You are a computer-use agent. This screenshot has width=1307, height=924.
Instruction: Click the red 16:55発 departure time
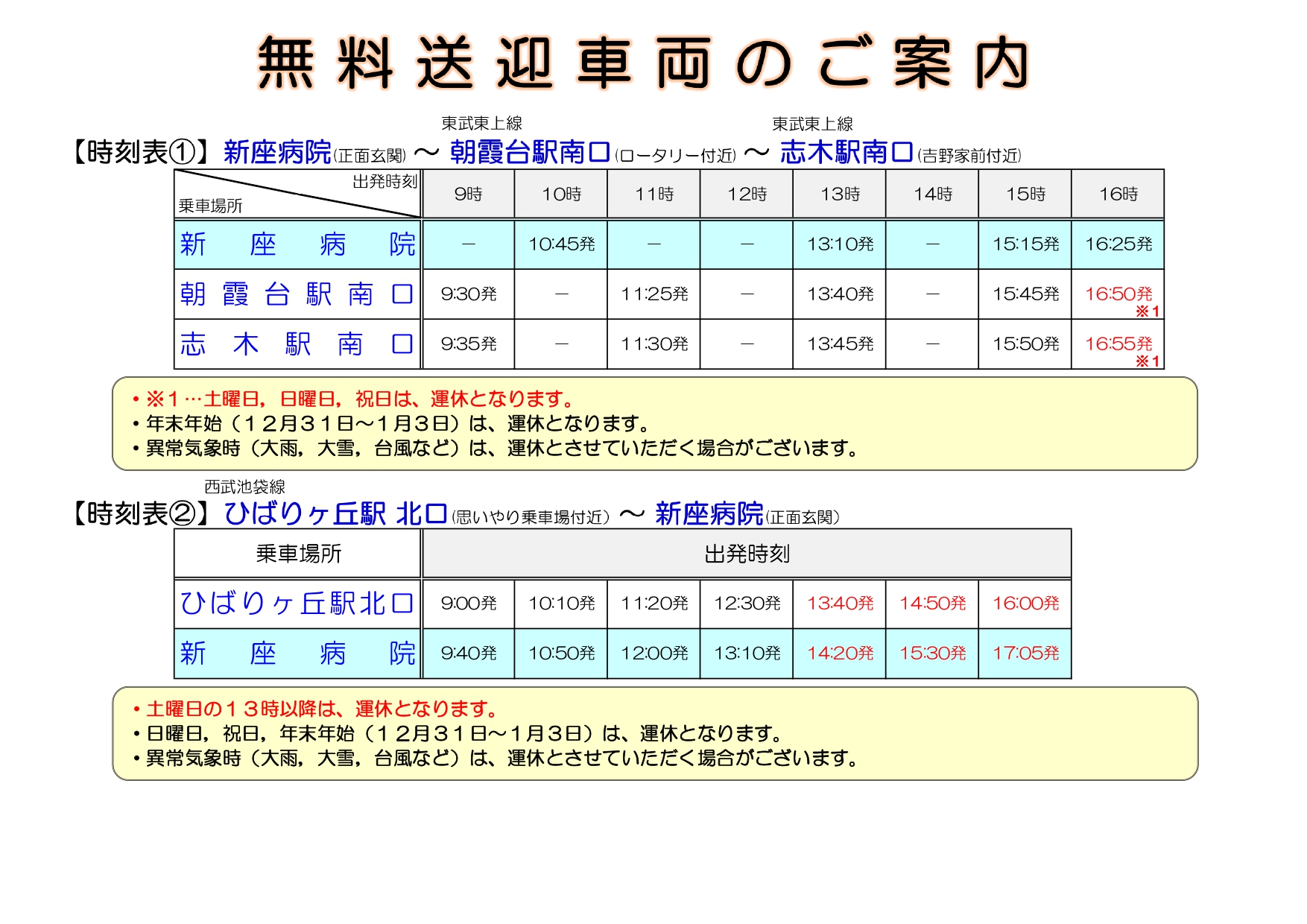pos(1118,344)
